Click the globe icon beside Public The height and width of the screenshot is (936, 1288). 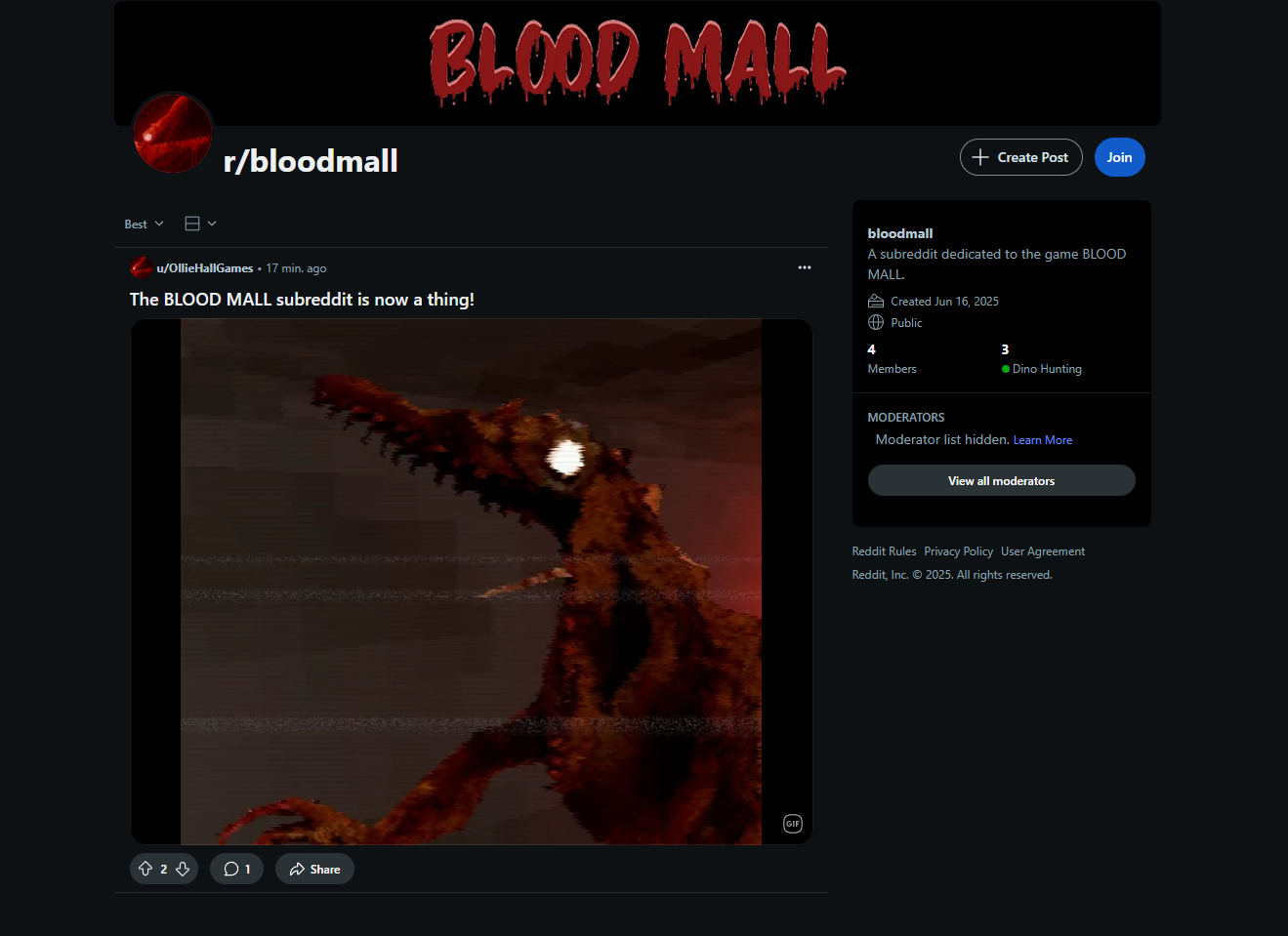coord(876,322)
